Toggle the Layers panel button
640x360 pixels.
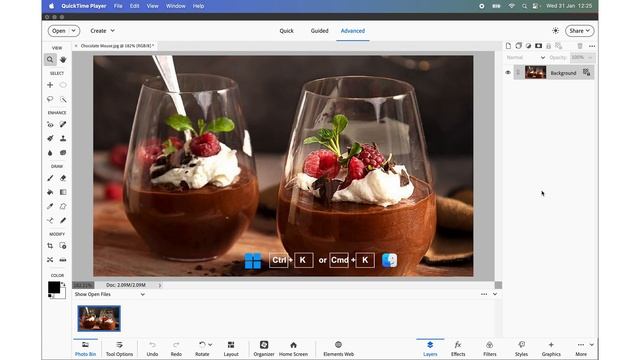(430, 349)
